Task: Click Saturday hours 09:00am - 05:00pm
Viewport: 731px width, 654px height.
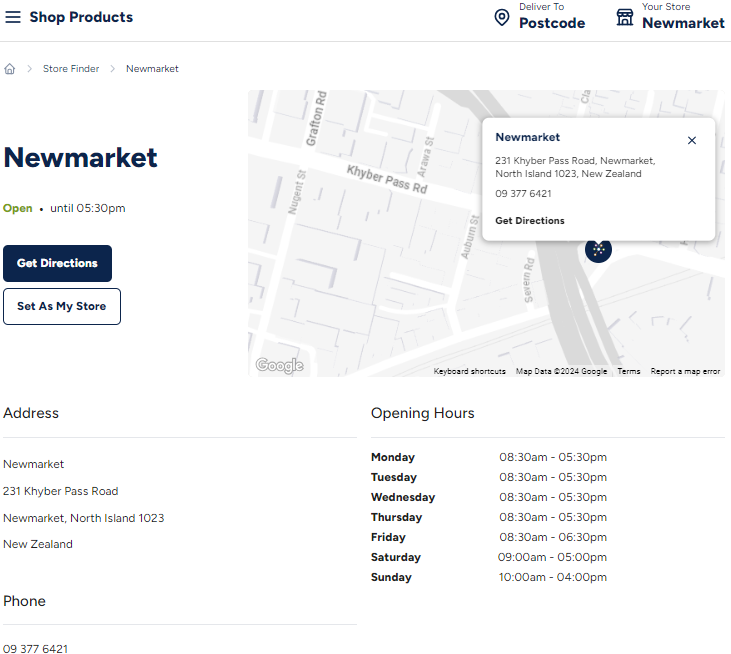Action: point(552,558)
